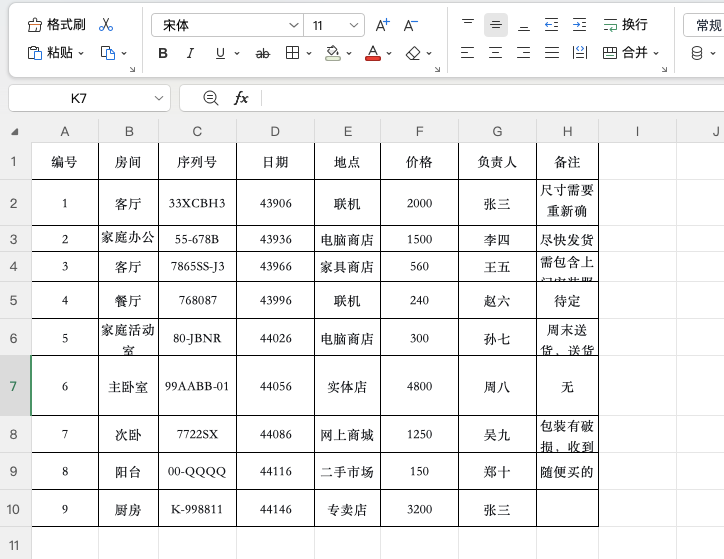Click the Name Box showing K7
Image resolution: width=724 pixels, height=559 pixels.
pos(78,98)
